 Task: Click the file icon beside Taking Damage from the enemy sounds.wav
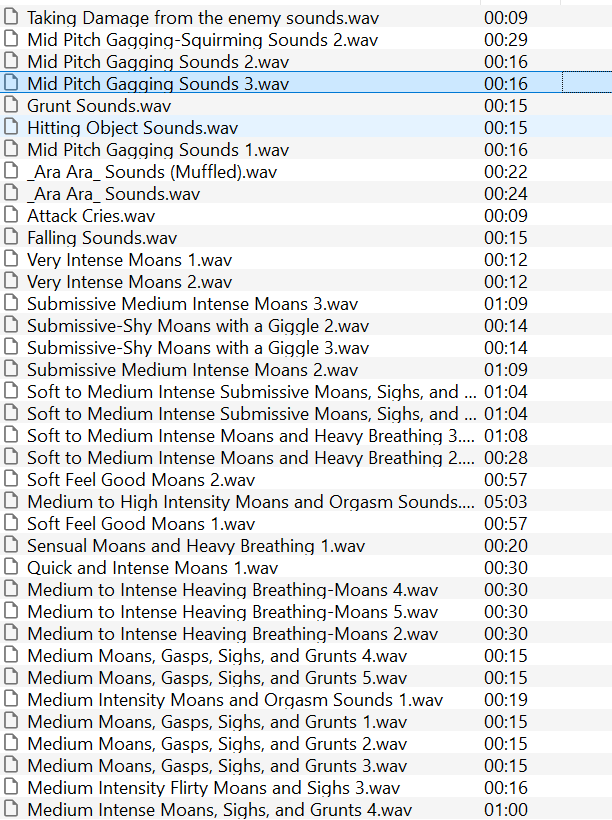click(x=10, y=17)
